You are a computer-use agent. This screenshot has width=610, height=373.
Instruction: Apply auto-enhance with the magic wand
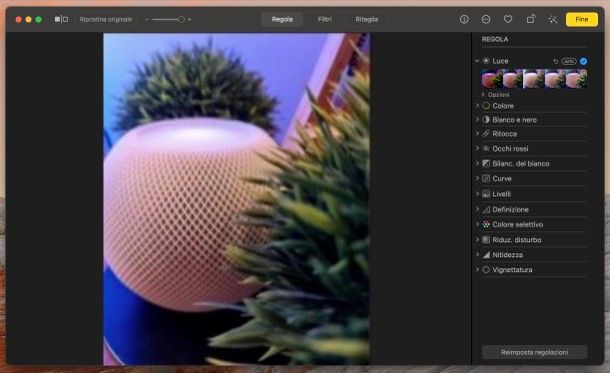(x=552, y=19)
